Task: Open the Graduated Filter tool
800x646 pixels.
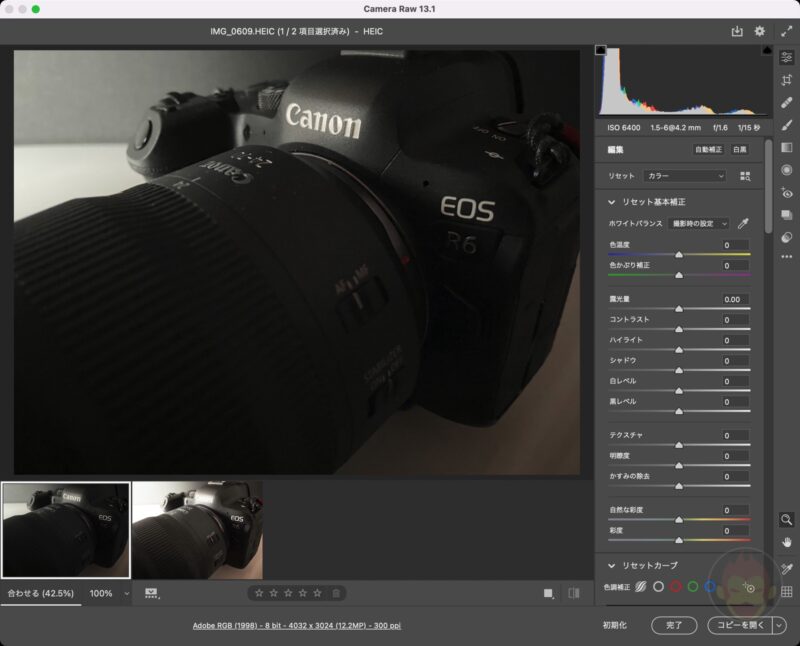Action: (787, 147)
